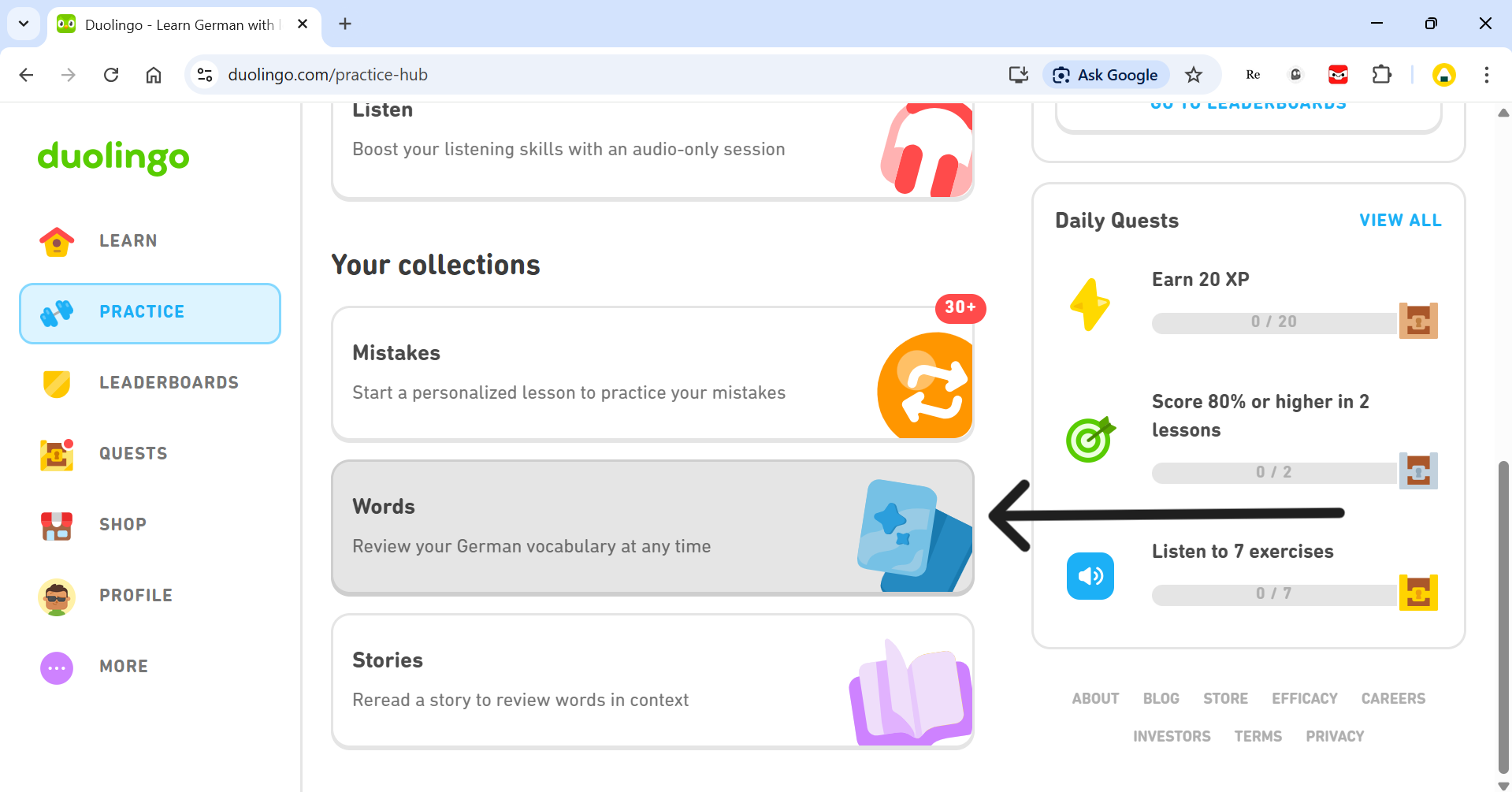The width and height of the screenshot is (1512, 792).
Task: Click the Duolingo logo
Action: (113, 157)
